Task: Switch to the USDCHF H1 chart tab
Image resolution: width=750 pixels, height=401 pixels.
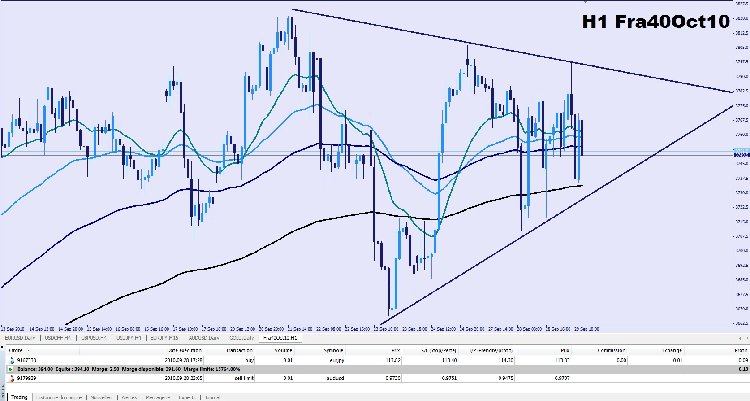Action: [x=57, y=338]
